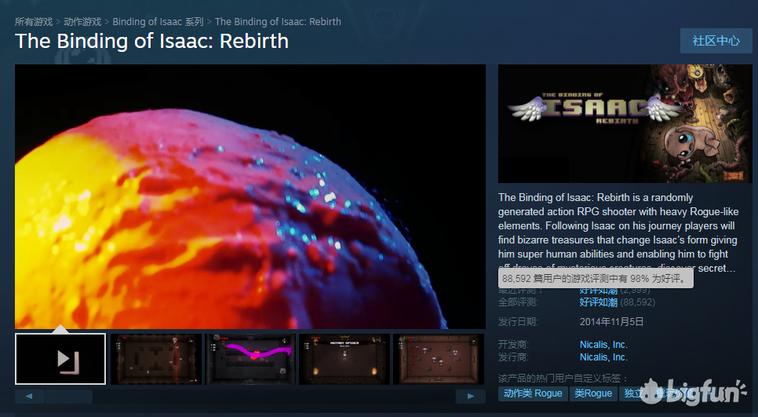This screenshot has height=417, width=758.
Task: Select the second screenshot thumbnail
Action: click(x=156, y=359)
